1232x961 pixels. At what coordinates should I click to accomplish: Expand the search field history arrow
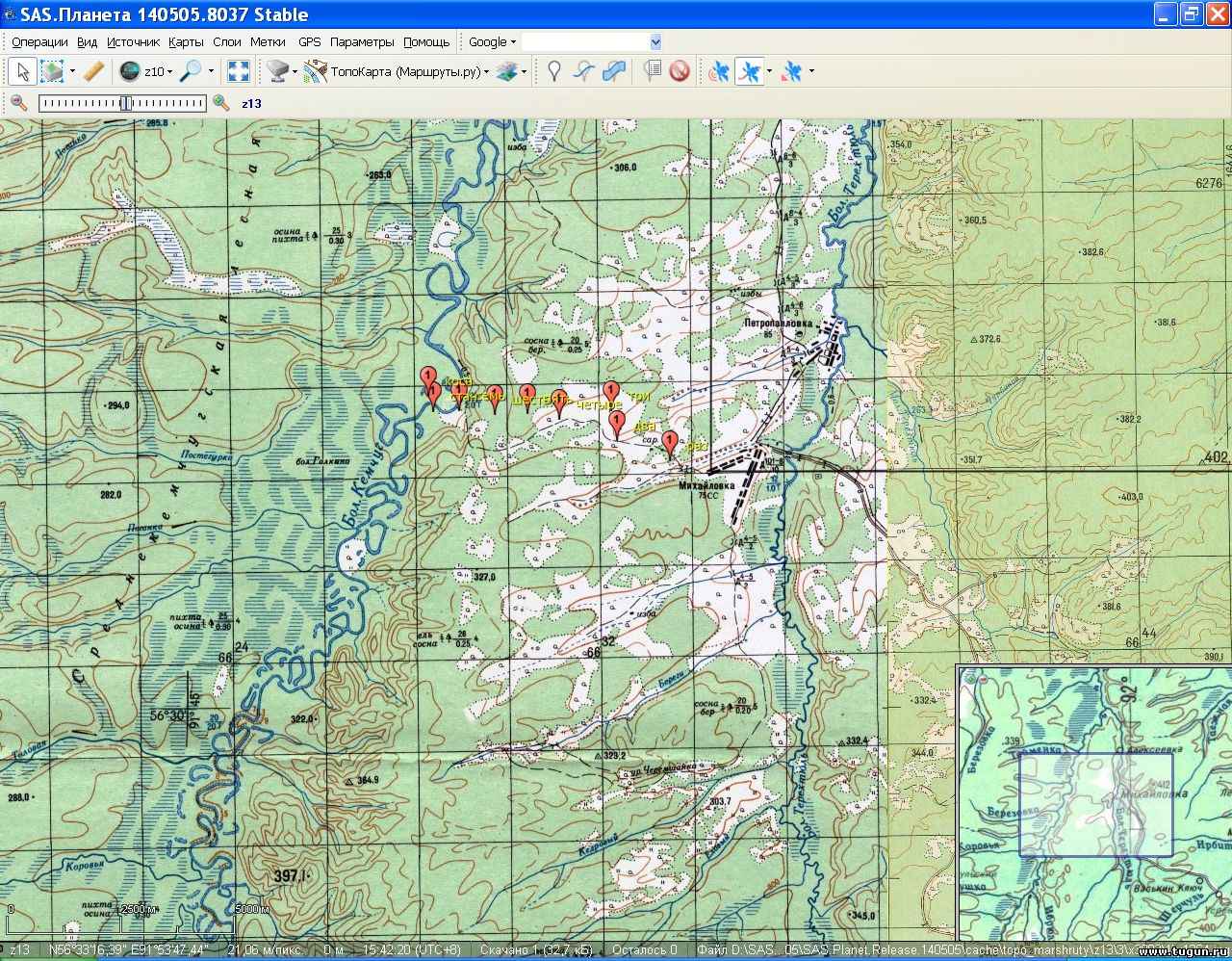pos(655,42)
